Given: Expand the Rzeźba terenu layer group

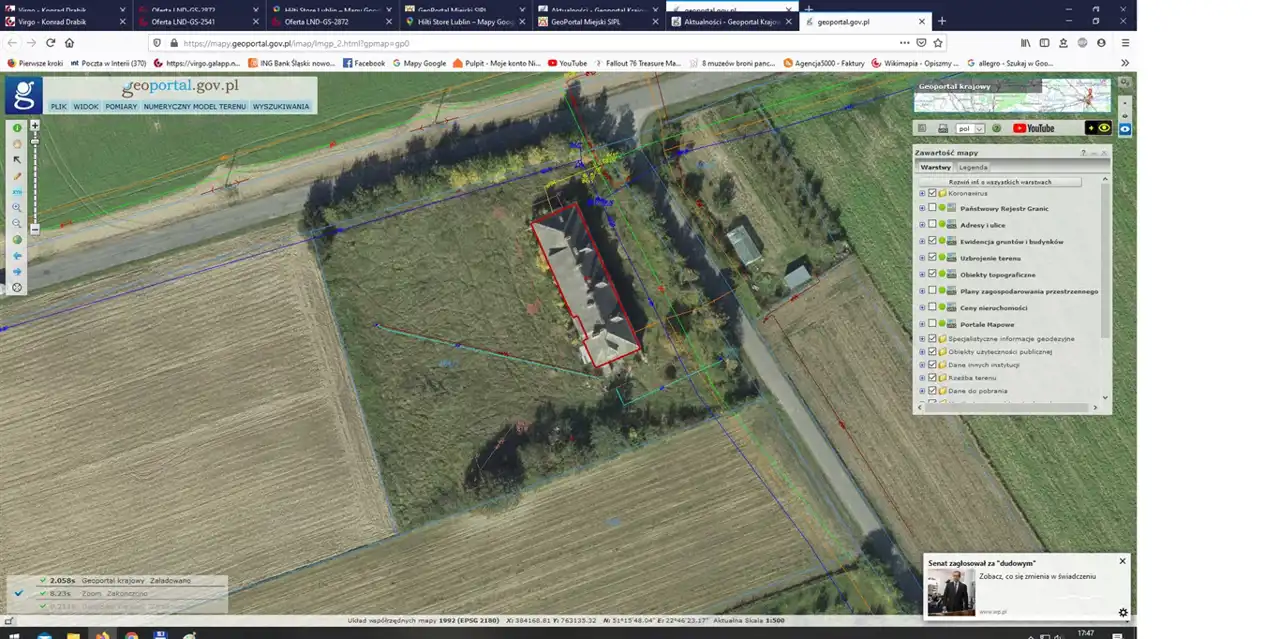Looking at the screenshot, I should pos(922,378).
